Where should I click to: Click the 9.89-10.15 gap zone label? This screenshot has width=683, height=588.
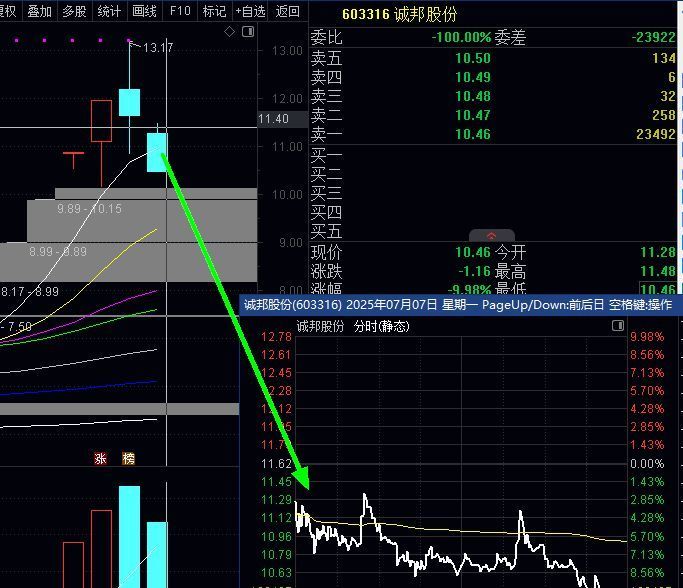tap(89, 209)
